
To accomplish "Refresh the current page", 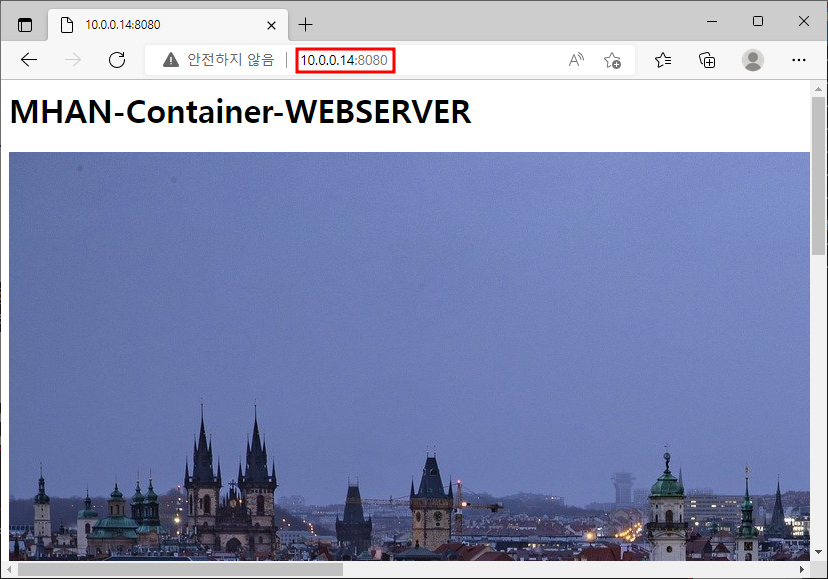I will click(117, 60).
